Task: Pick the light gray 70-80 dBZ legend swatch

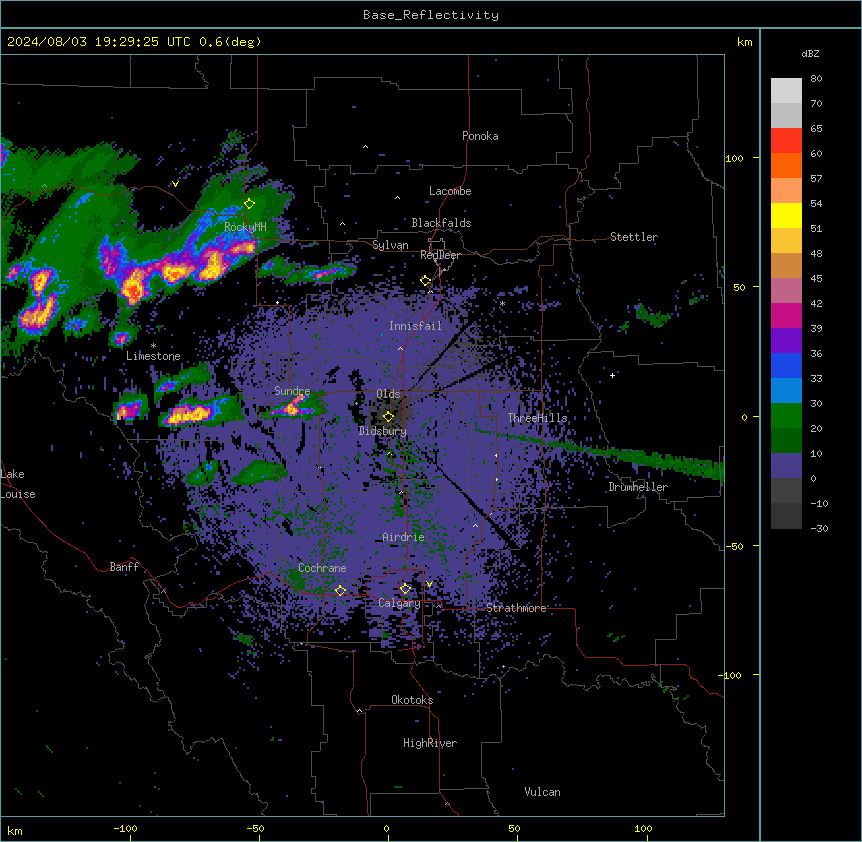Action: (x=786, y=91)
